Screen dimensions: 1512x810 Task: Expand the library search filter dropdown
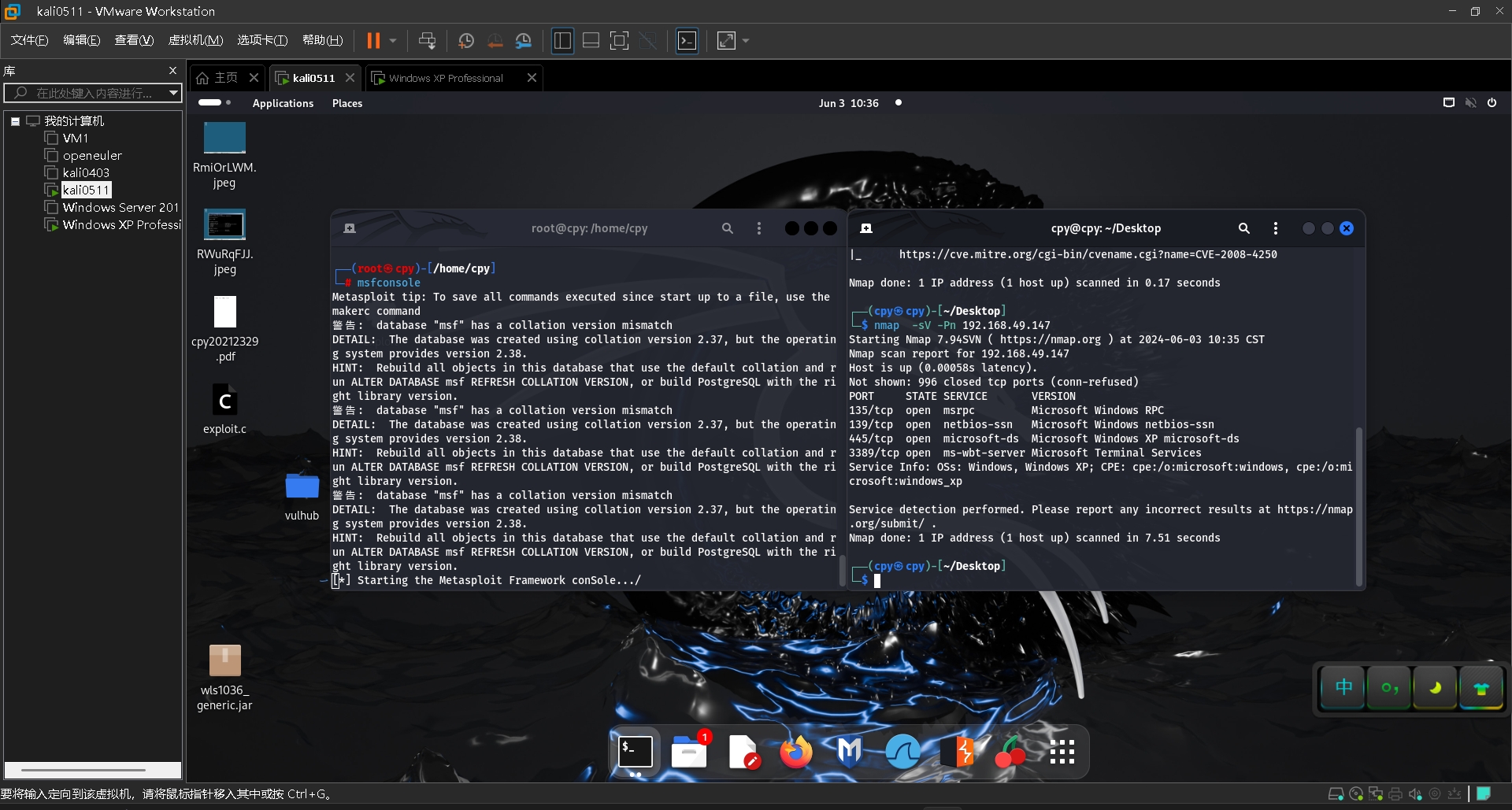[x=173, y=93]
